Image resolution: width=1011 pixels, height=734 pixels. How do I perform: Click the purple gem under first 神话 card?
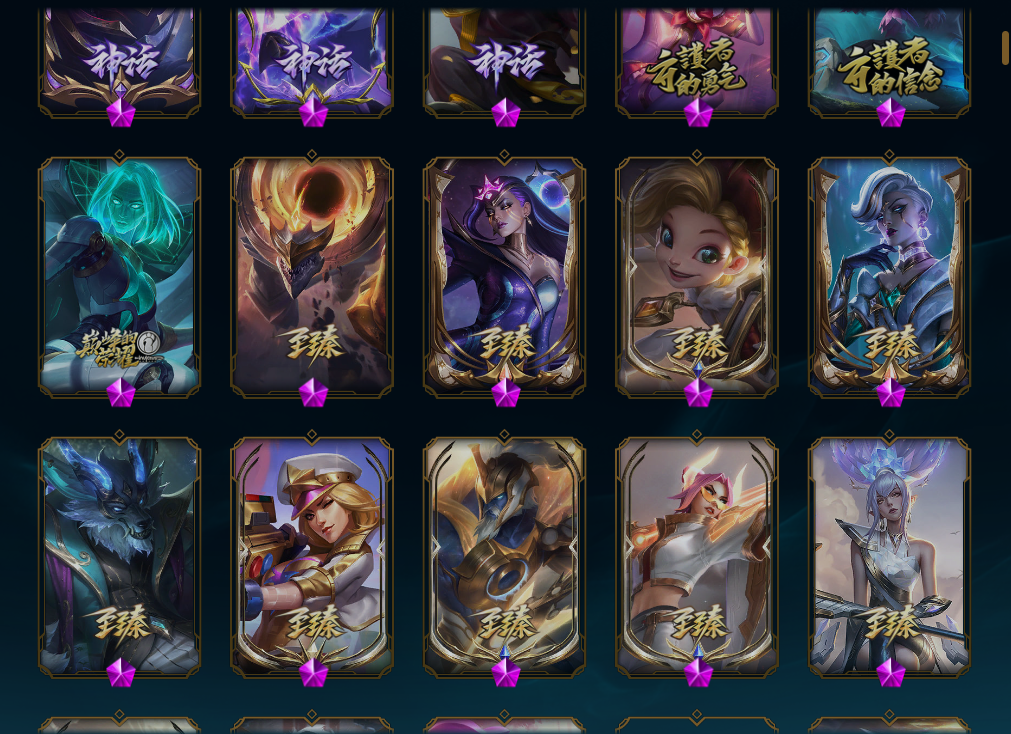(x=121, y=112)
